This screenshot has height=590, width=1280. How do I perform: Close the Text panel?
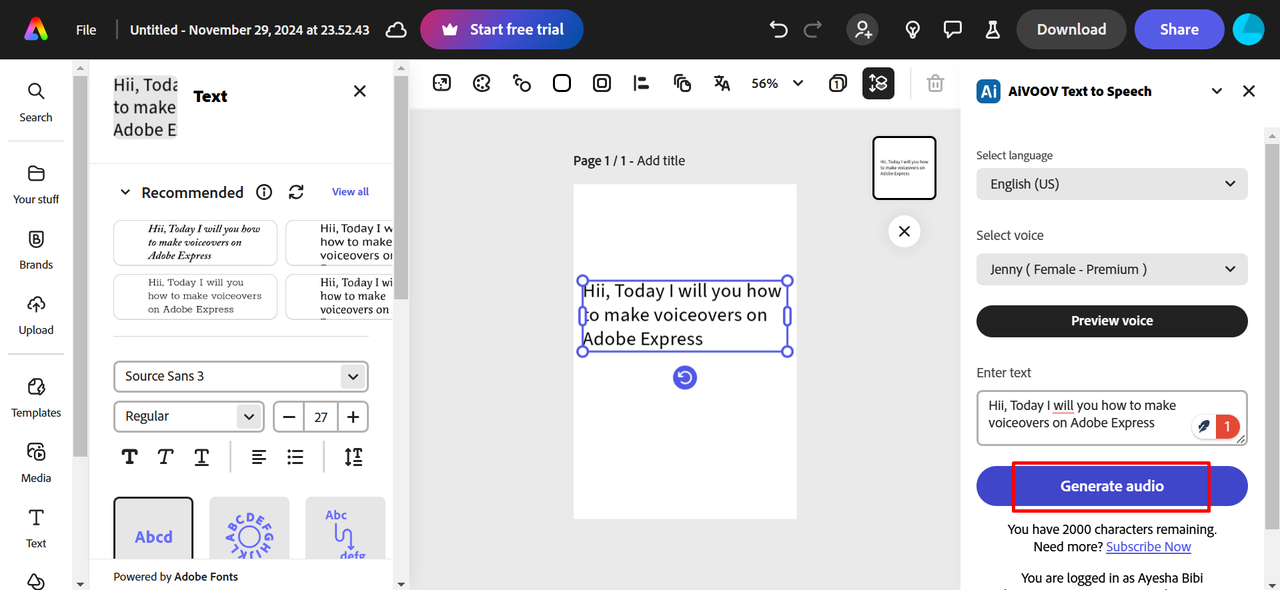point(360,91)
